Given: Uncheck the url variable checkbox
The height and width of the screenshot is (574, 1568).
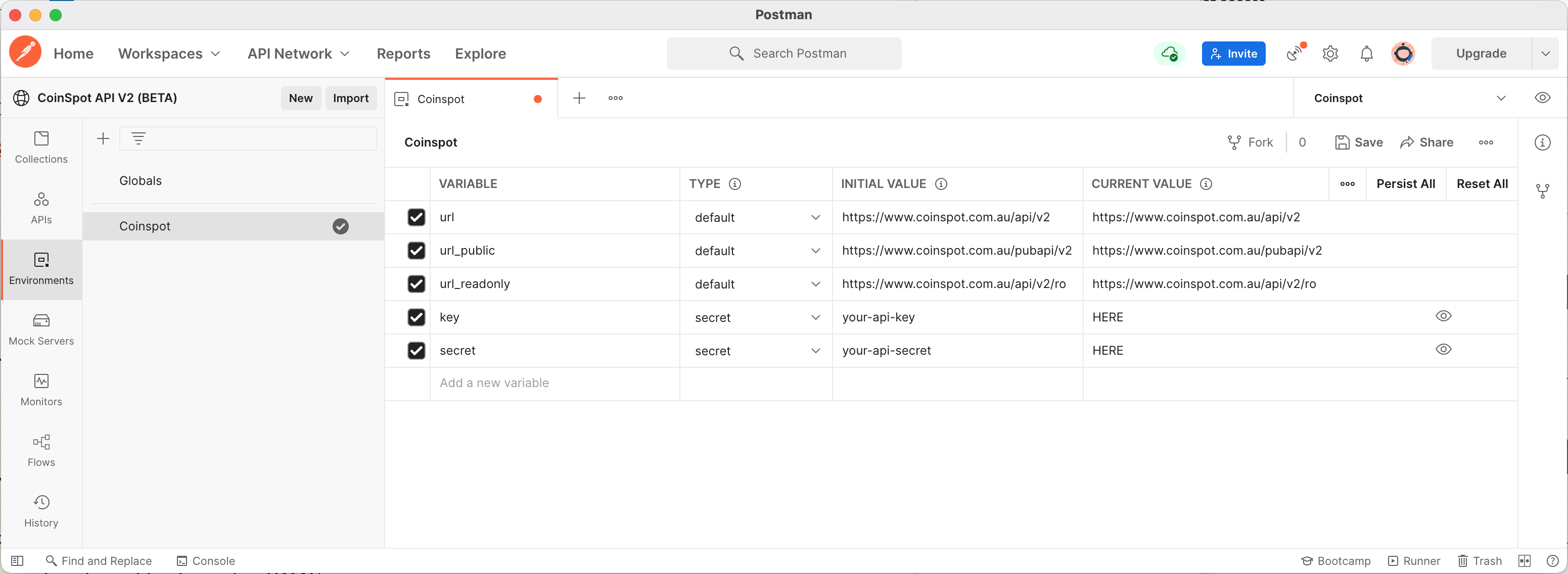Looking at the screenshot, I should tap(417, 217).
